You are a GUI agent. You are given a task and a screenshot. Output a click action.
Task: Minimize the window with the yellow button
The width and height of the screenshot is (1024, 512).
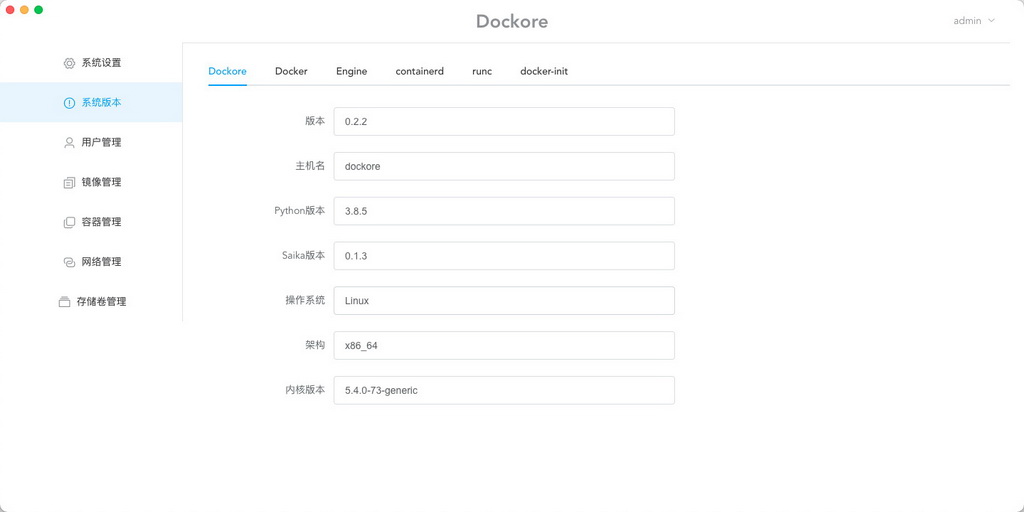point(24,10)
